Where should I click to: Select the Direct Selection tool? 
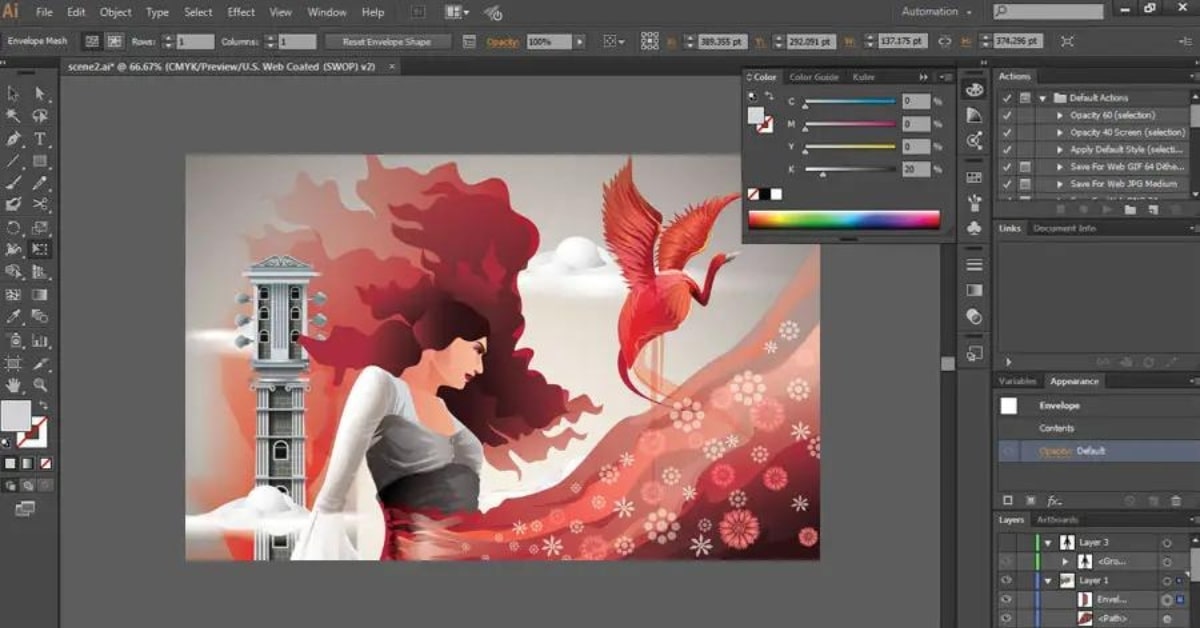(x=40, y=93)
